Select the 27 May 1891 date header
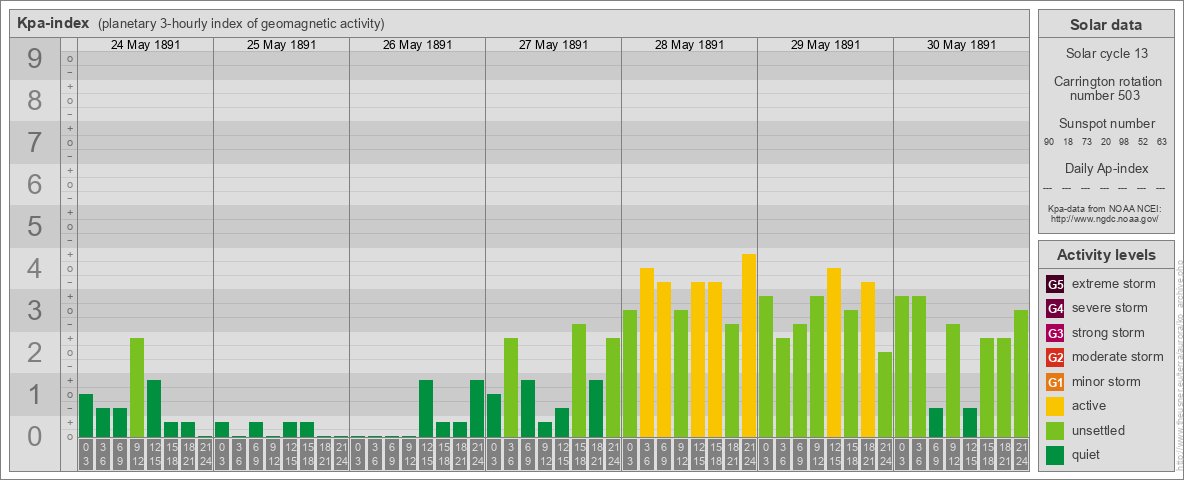 point(553,45)
